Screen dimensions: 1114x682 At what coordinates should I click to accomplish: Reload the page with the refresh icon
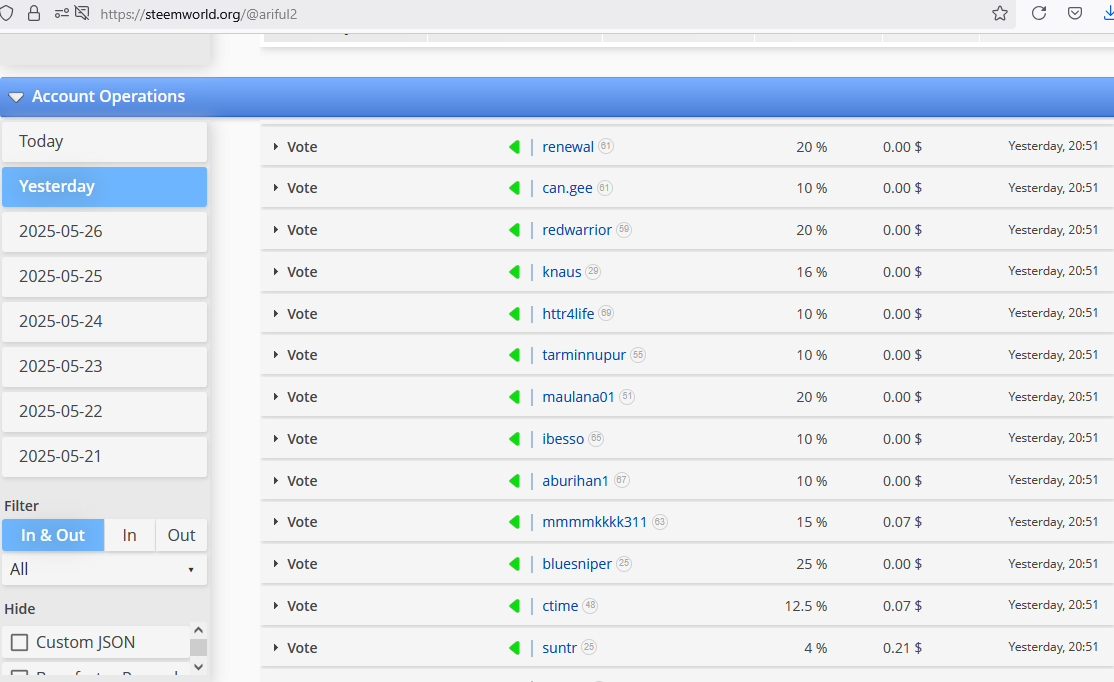point(1038,13)
